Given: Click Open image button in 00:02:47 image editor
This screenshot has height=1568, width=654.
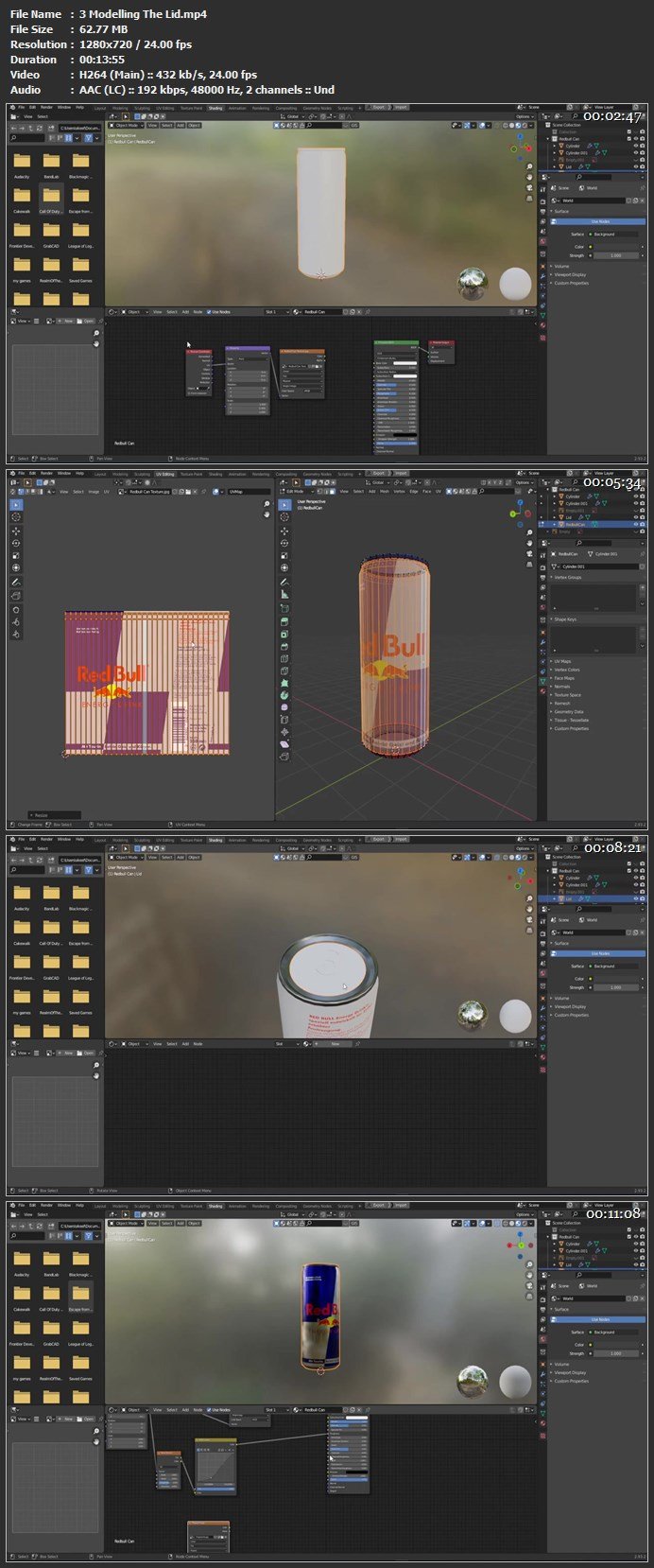Looking at the screenshot, I should coord(88,321).
